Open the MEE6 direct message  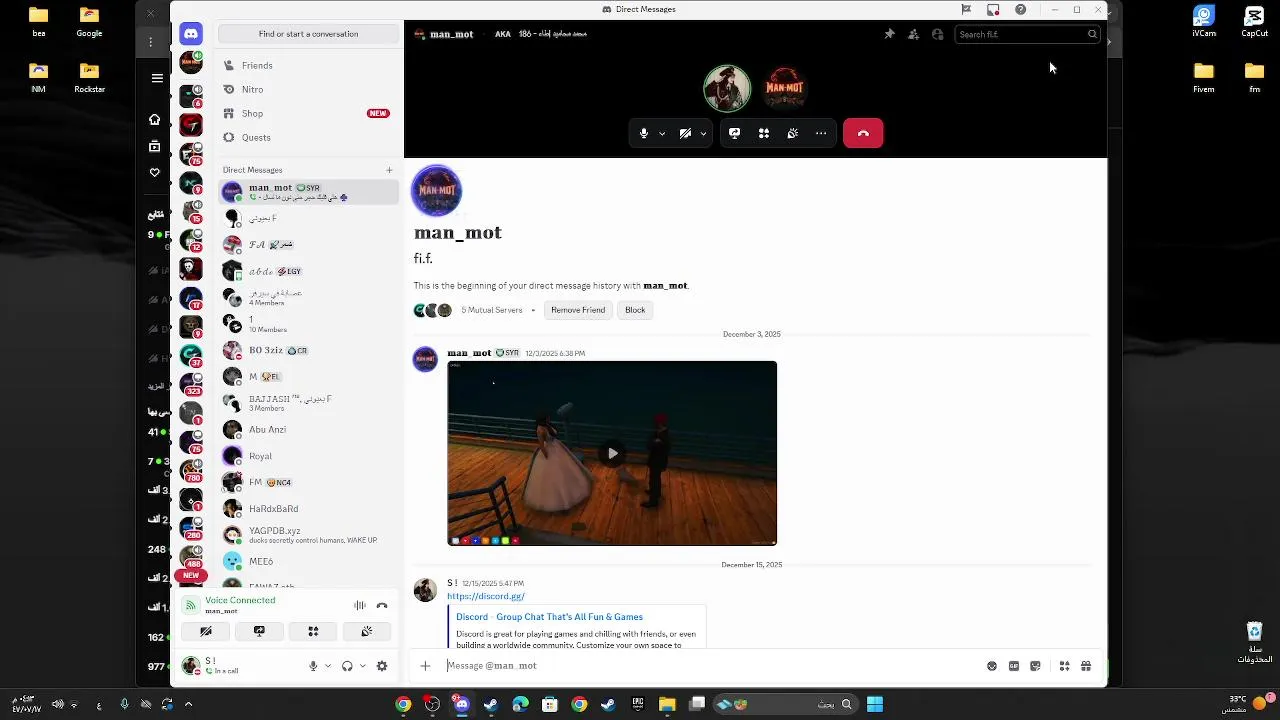click(308, 562)
